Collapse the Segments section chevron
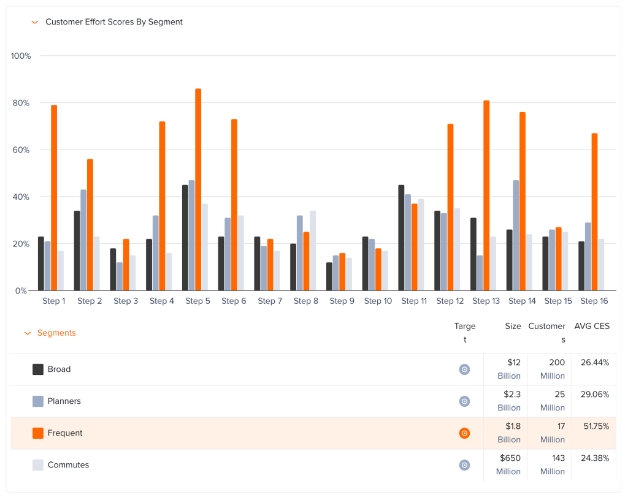 28,333
